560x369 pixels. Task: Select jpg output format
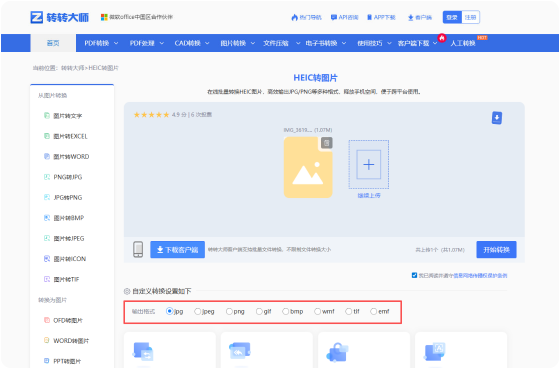tap(170, 311)
